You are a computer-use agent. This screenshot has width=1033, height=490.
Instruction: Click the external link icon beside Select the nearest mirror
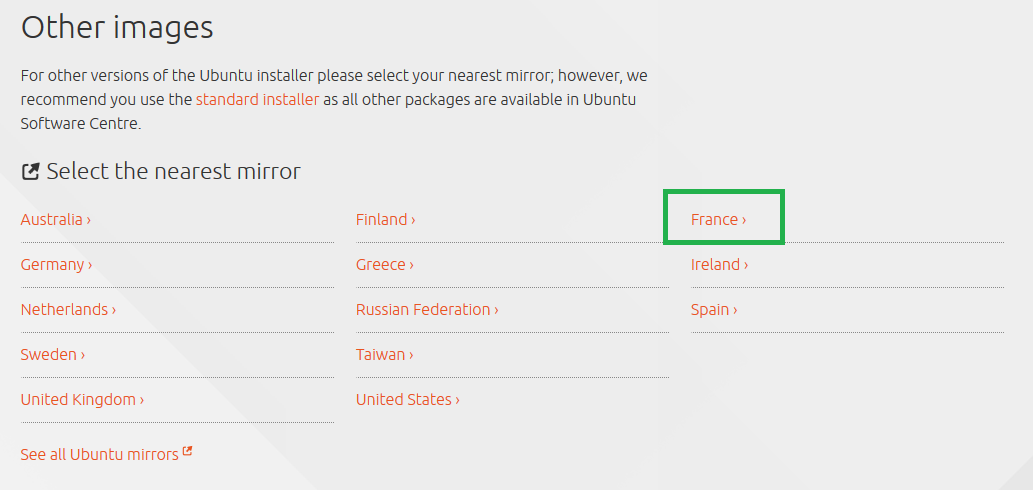click(30, 172)
